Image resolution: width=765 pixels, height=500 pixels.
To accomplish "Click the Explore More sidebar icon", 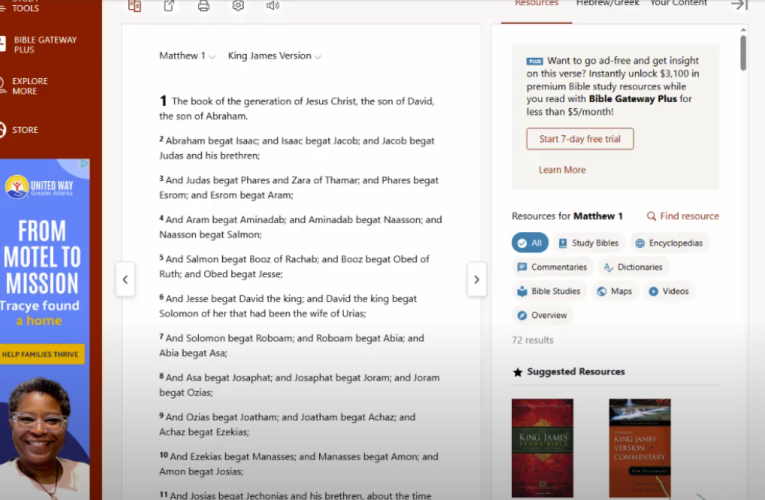I will (x=2, y=85).
